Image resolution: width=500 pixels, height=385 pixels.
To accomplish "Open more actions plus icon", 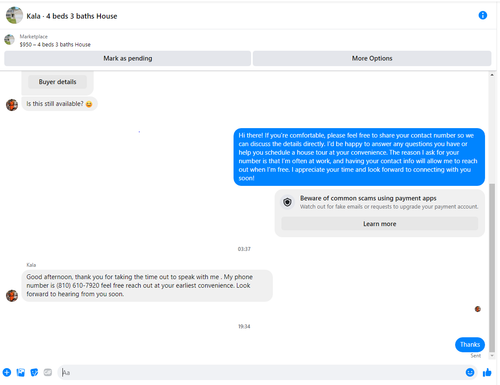I will (7, 372).
